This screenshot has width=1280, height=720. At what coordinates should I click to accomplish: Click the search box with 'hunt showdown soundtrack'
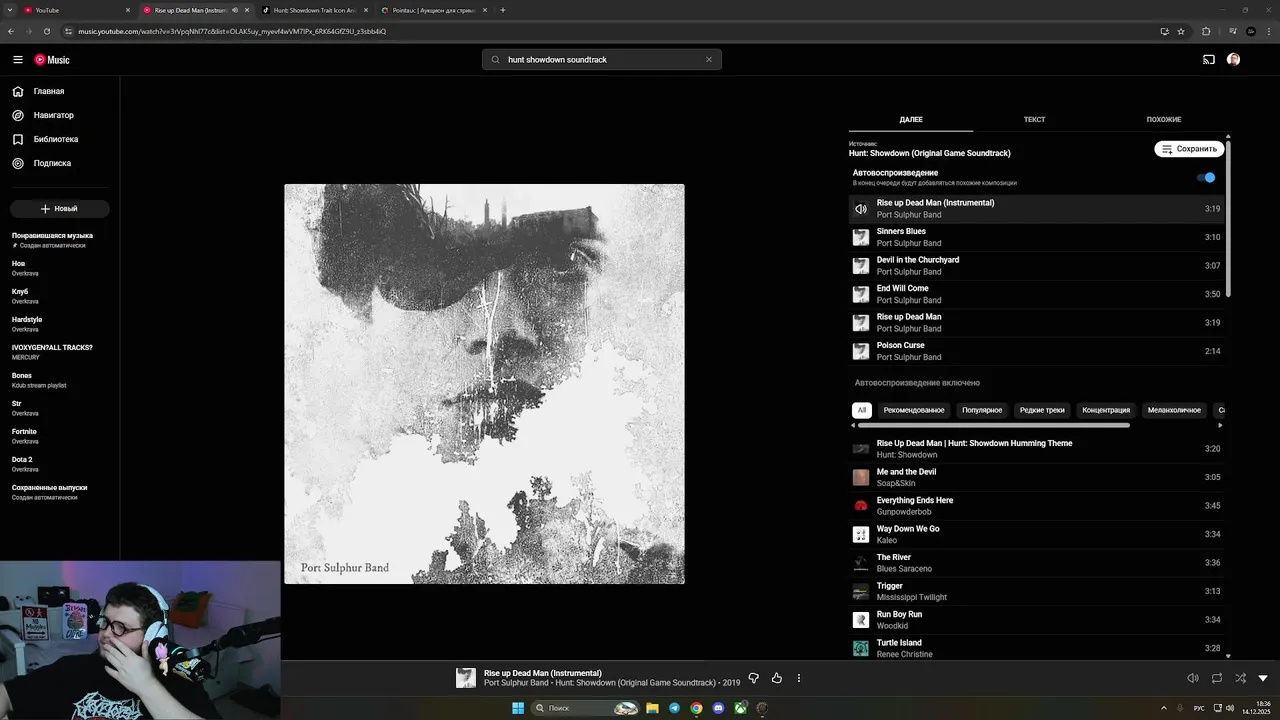click(601, 60)
